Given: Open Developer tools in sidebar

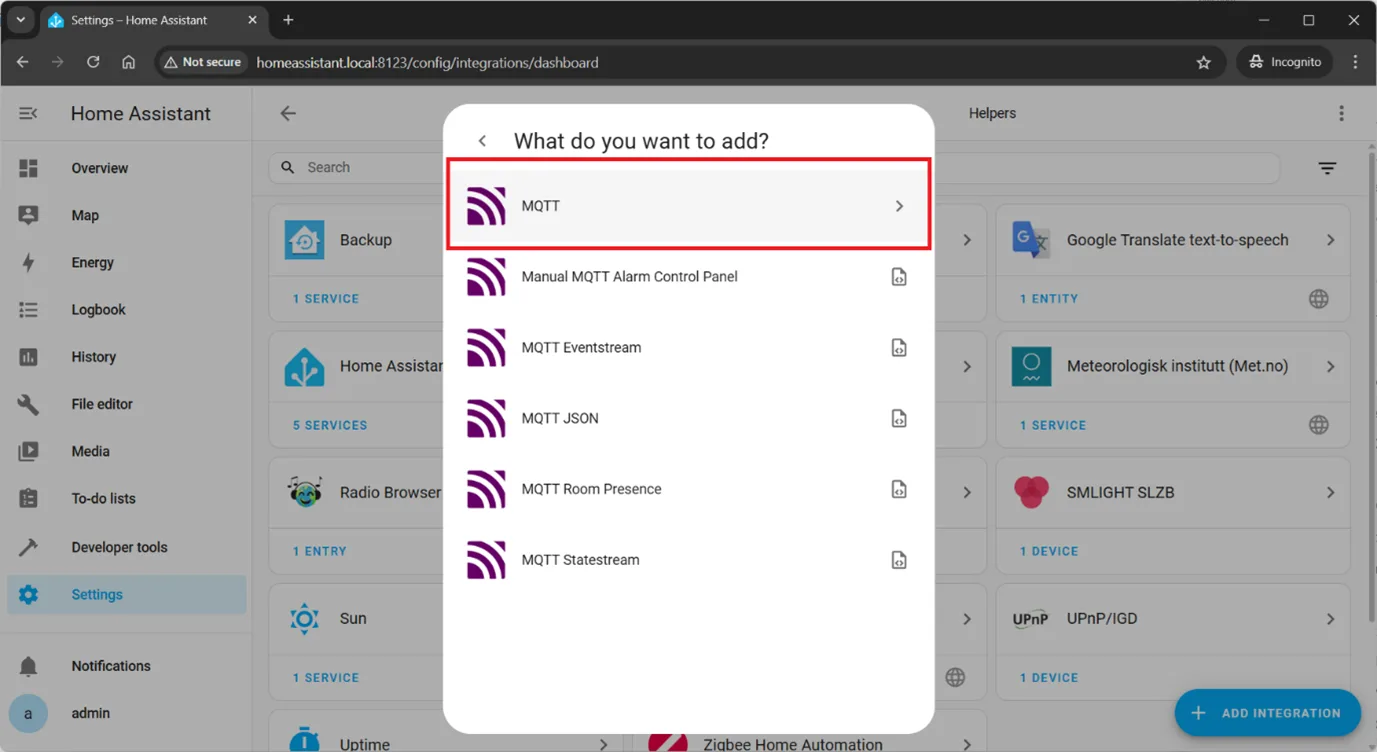Looking at the screenshot, I should (x=119, y=547).
